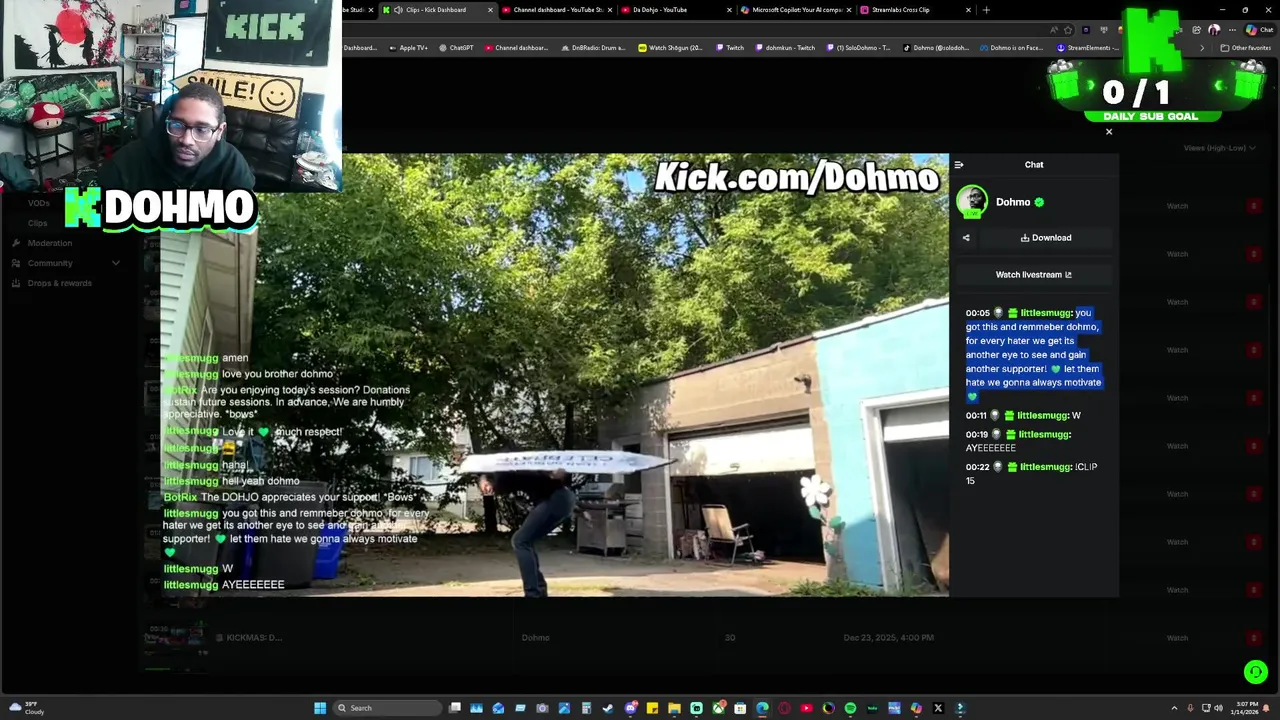
Task: Switch to the Microsoft Copilot tab
Action: pyautogui.click(x=797, y=10)
